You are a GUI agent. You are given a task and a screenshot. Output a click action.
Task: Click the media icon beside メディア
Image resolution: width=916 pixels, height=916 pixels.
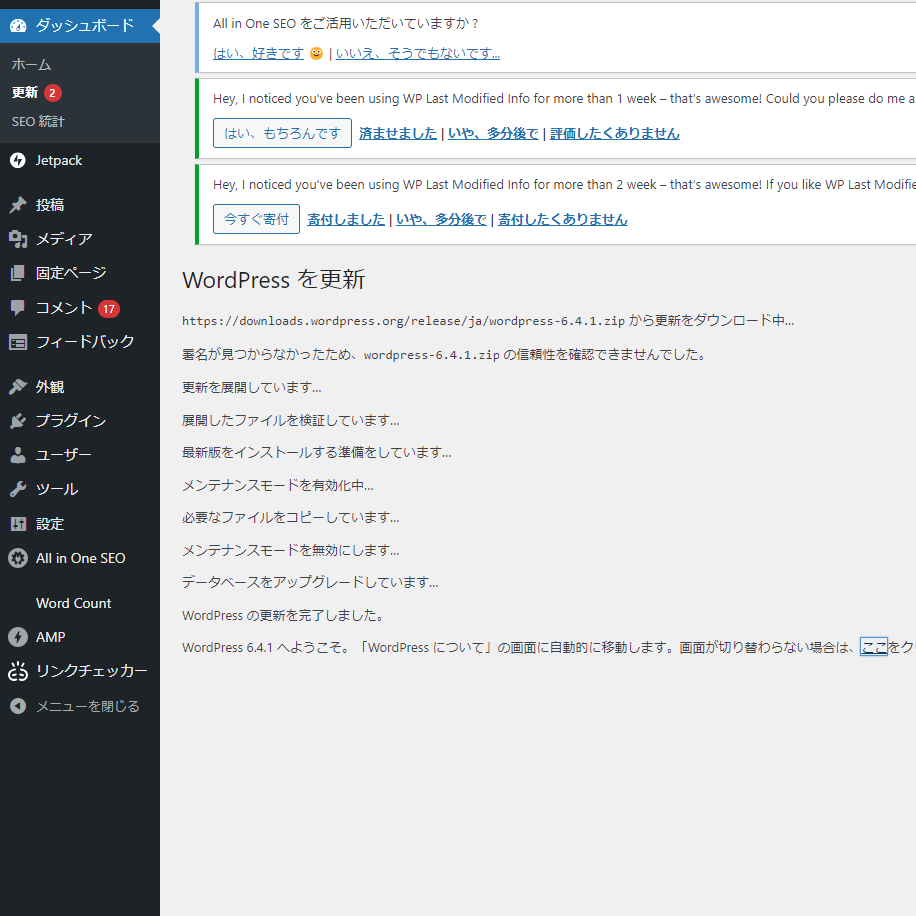pyautogui.click(x=18, y=239)
